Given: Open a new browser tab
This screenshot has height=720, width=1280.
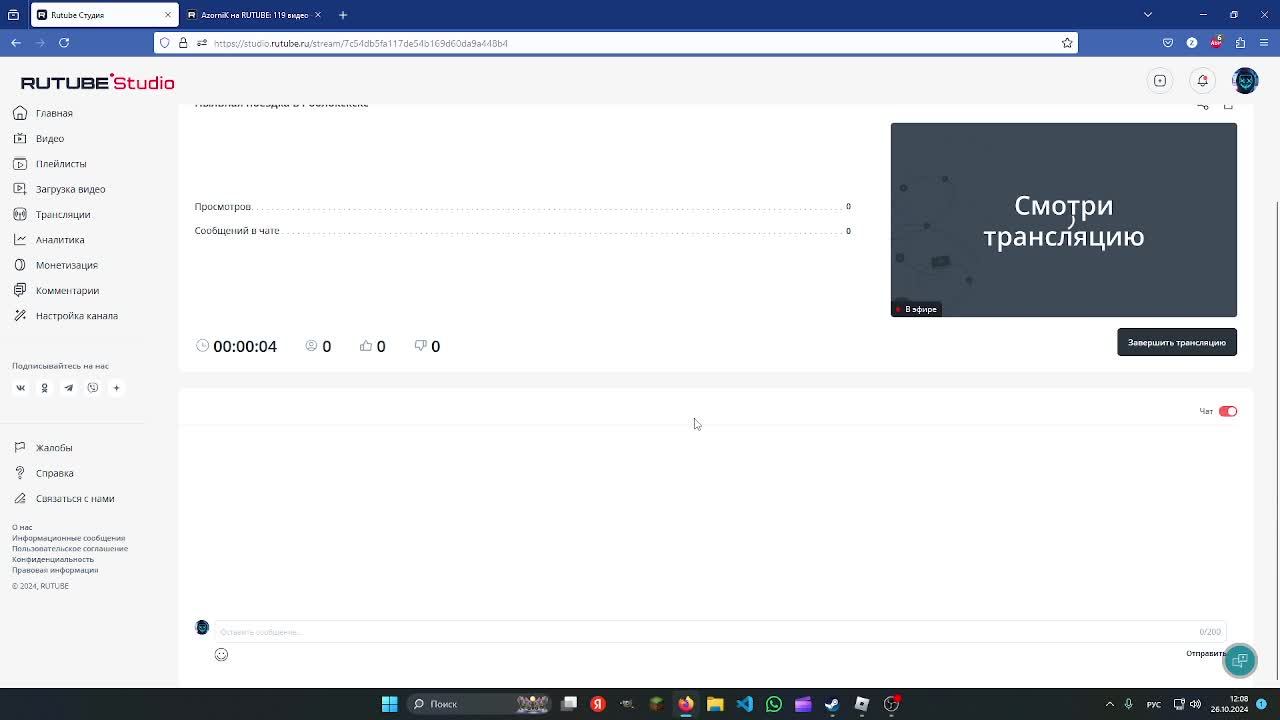Looking at the screenshot, I should (343, 15).
